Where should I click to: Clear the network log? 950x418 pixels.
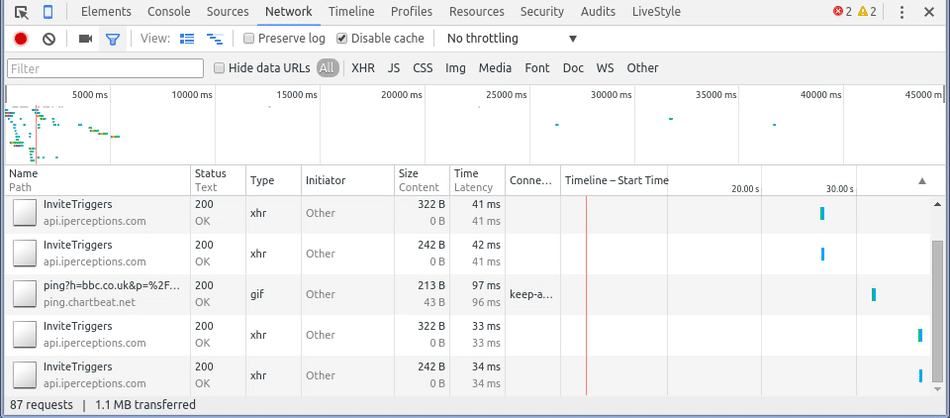click(49, 39)
